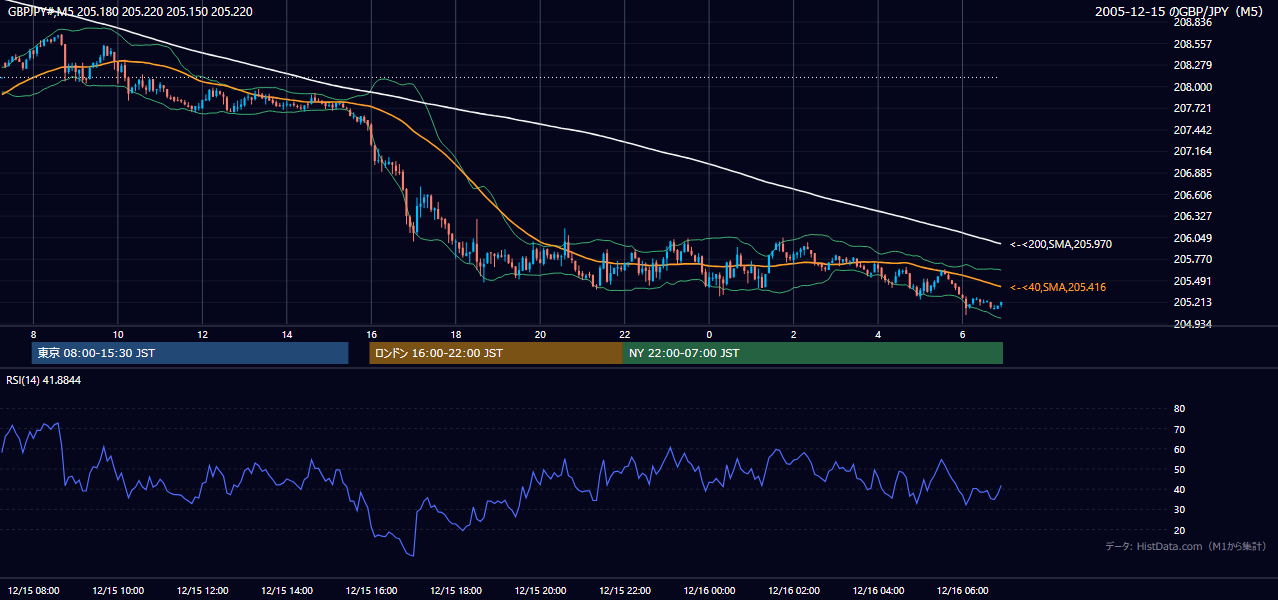Click hour label '12' under the price chart
Image resolution: width=1278 pixels, height=600 pixels.
pos(202,334)
